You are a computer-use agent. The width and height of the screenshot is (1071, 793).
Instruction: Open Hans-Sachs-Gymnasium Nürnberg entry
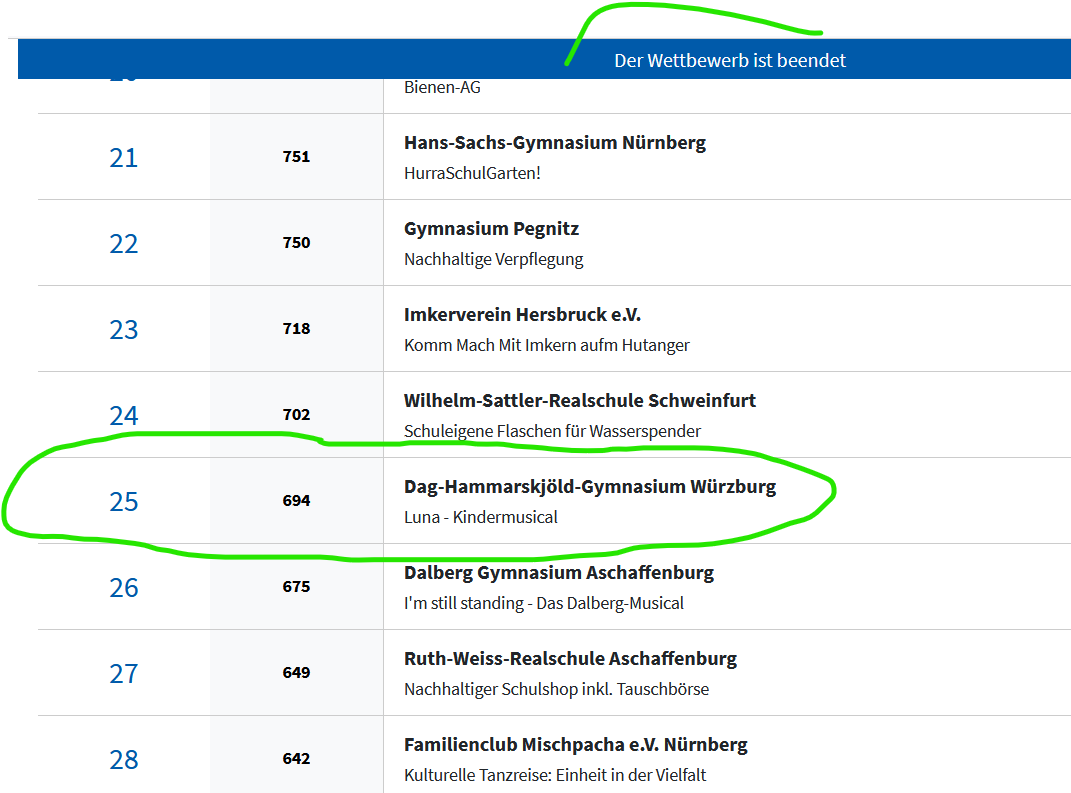[554, 142]
